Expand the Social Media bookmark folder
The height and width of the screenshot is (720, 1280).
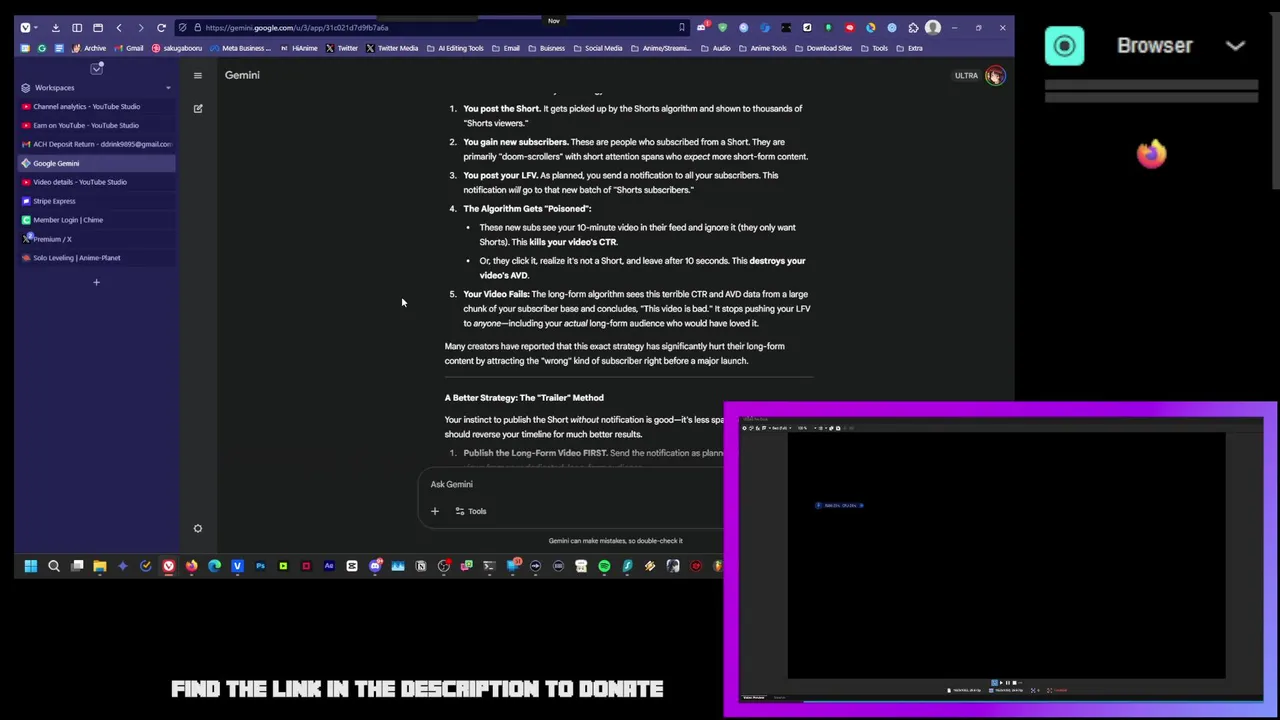tap(597, 48)
